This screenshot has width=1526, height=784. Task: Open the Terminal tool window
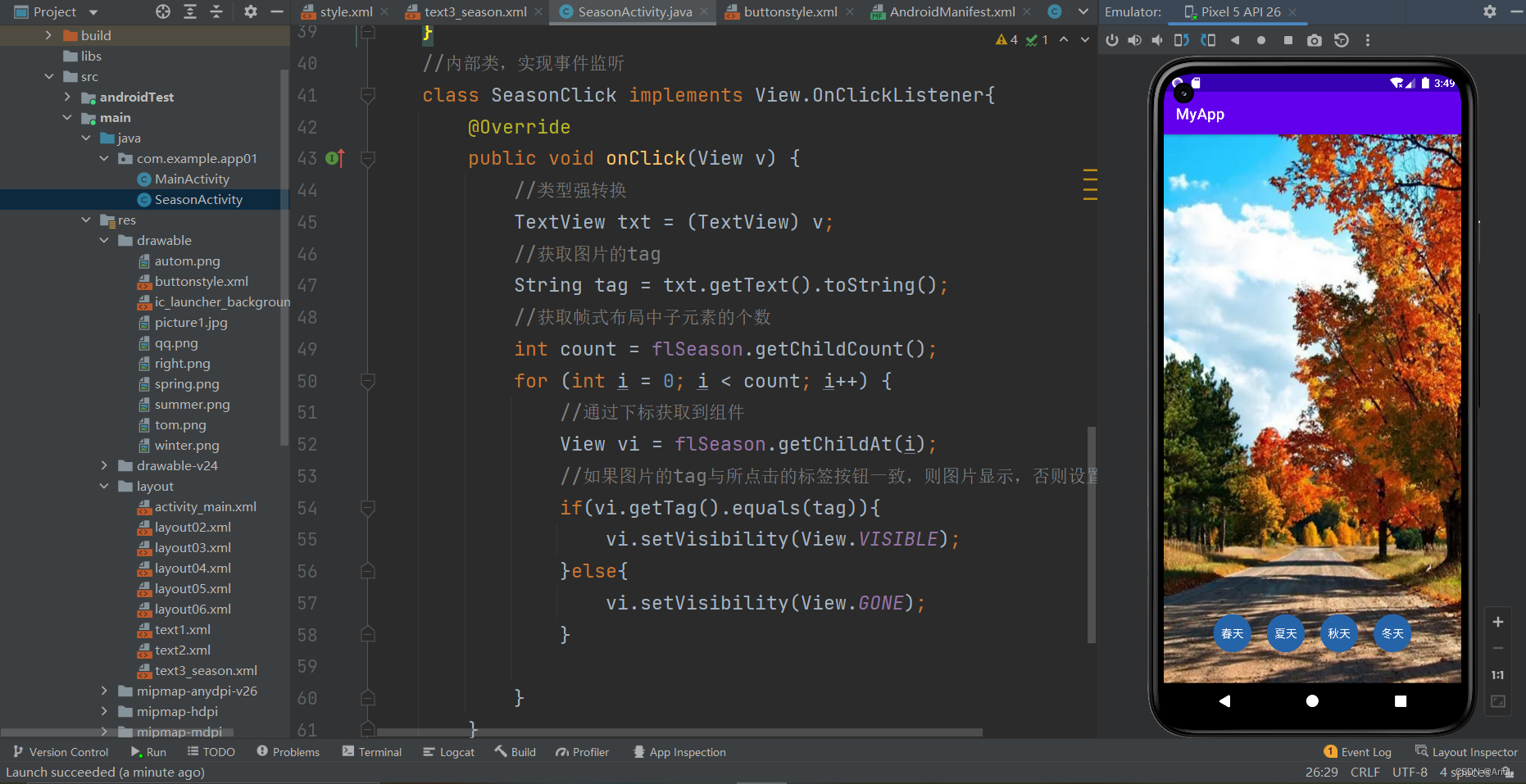click(x=372, y=752)
